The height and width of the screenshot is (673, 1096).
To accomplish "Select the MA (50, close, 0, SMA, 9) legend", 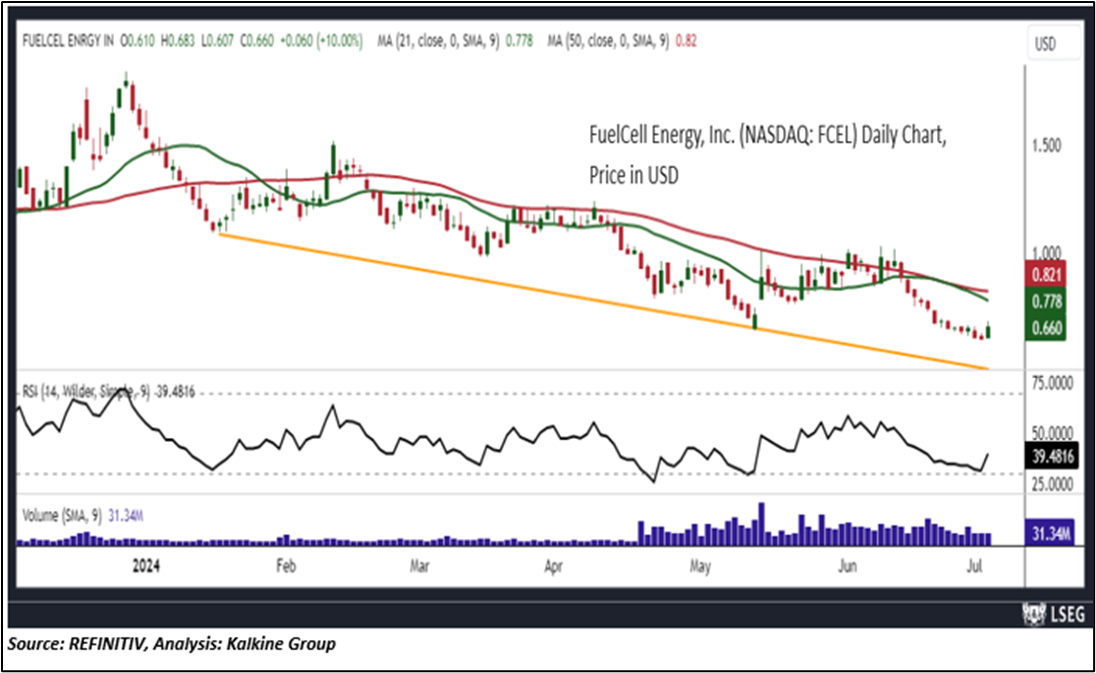I will [x=622, y=41].
